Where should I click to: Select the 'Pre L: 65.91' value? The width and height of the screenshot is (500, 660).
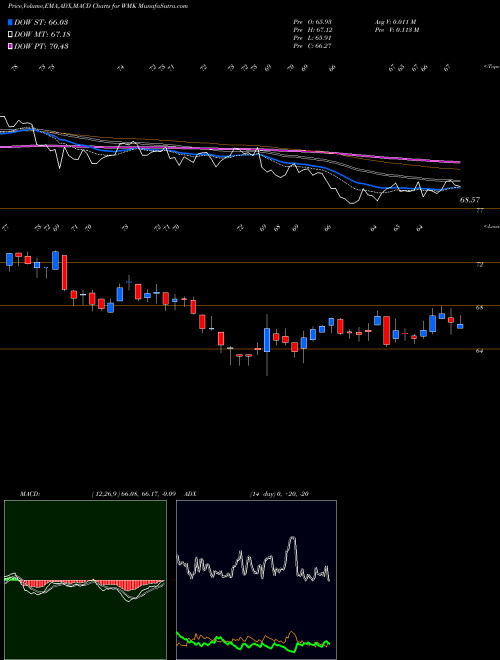pos(313,38)
